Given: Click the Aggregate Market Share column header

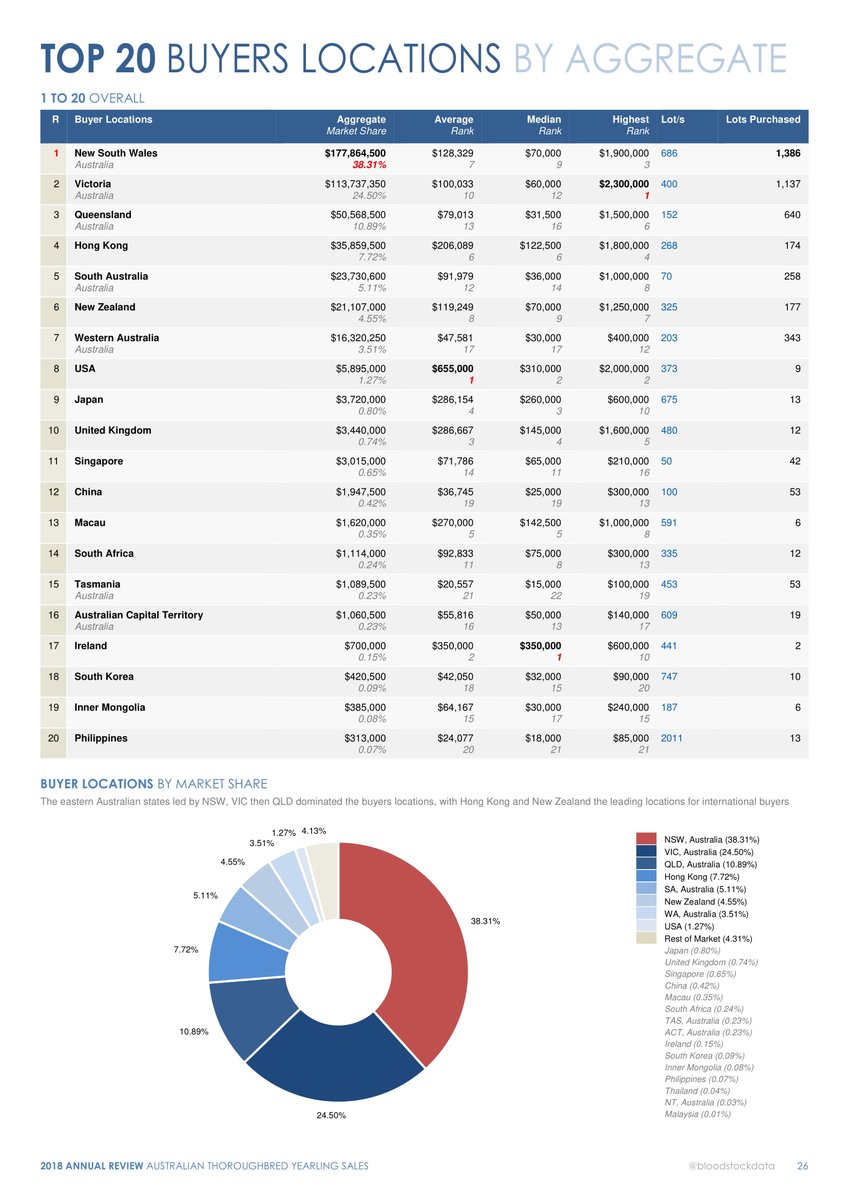Looking at the screenshot, I should point(357,125).
